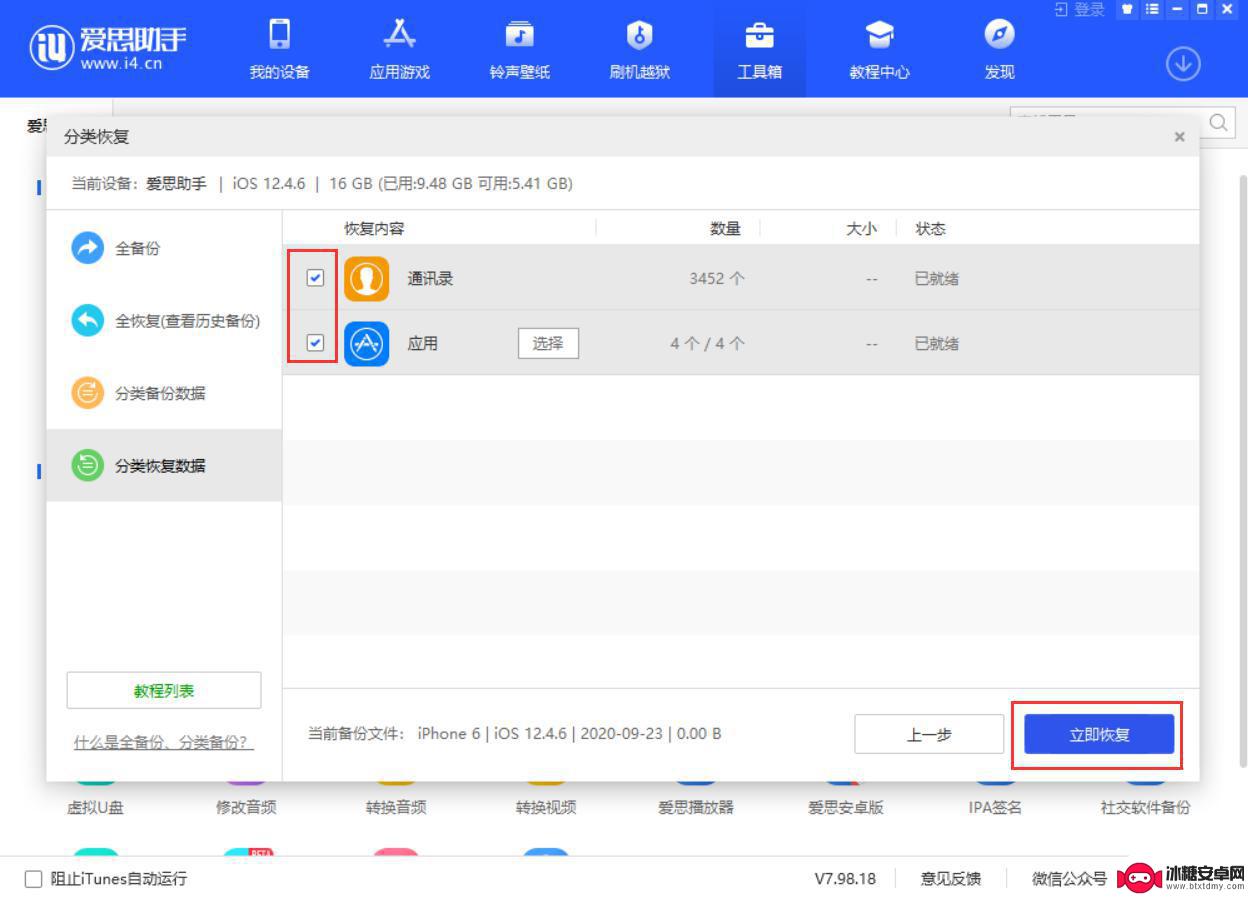Open 修改音频 tool
The height and width of the screenshot is (899, 1248).
click(246, 807)
